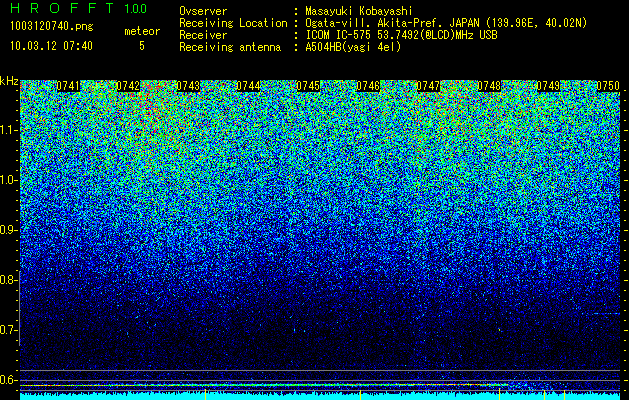Click the 0748 time marker
The width and height of the screenshot is (629, 400).
[489, 86]
